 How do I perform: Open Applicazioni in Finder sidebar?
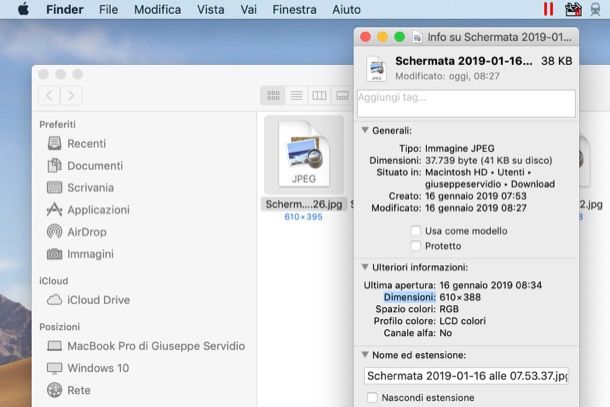coord(88,210)
